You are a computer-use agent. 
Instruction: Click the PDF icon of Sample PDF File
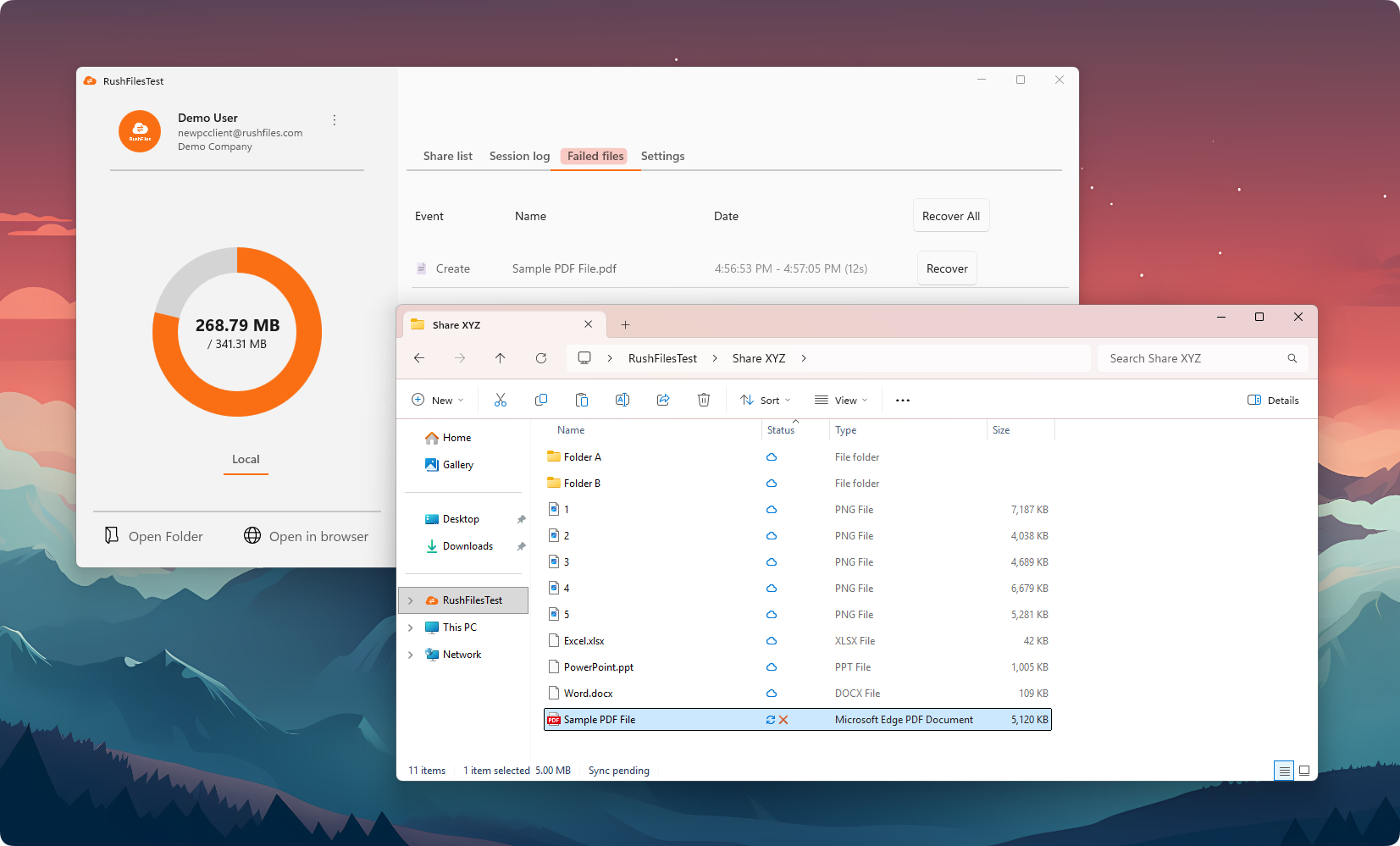coord(554,720)
